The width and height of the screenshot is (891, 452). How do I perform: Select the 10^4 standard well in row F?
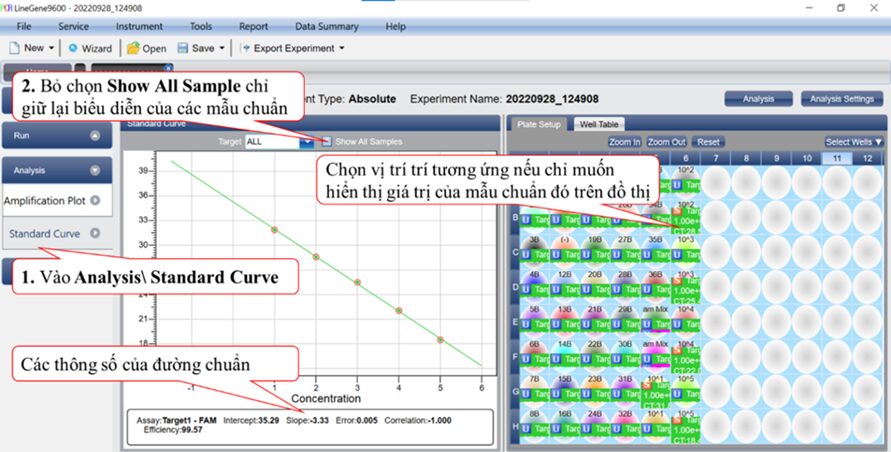point(685,357)
